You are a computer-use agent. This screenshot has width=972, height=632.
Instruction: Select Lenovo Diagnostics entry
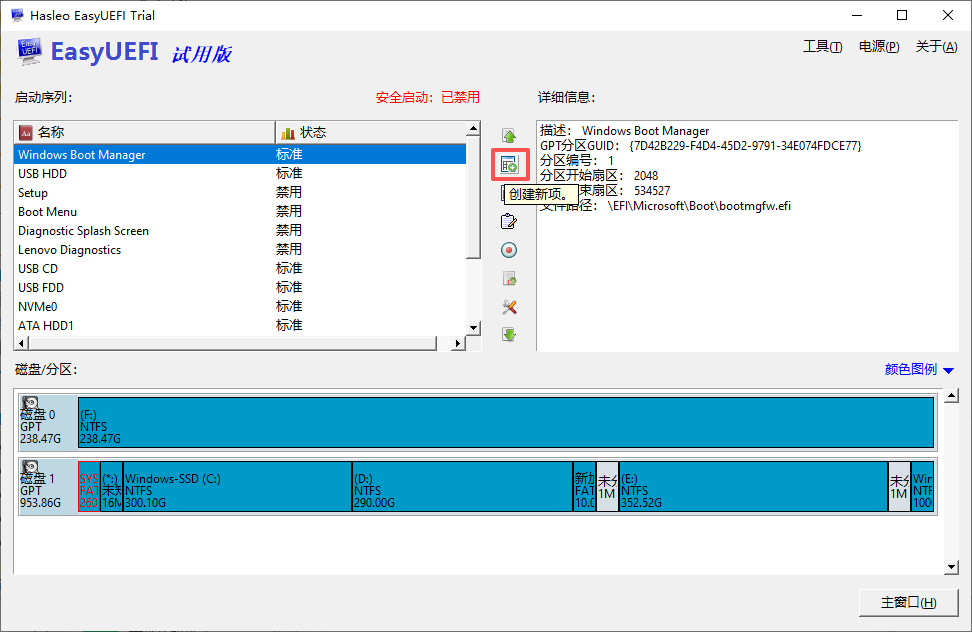click(240, 250)
